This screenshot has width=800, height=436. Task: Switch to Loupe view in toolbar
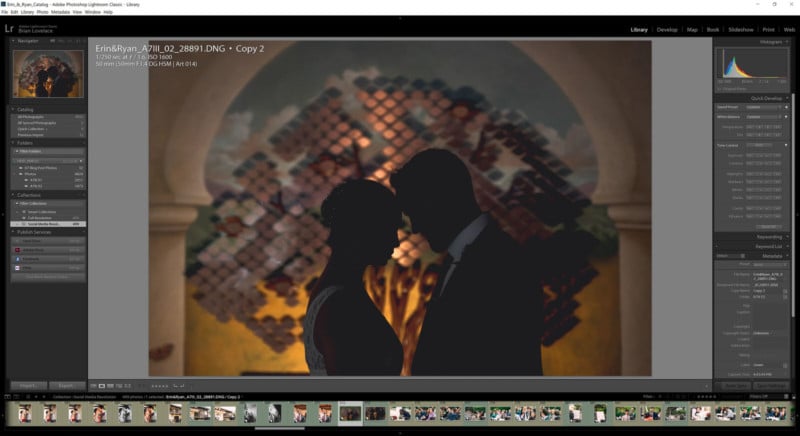(102, 386)
